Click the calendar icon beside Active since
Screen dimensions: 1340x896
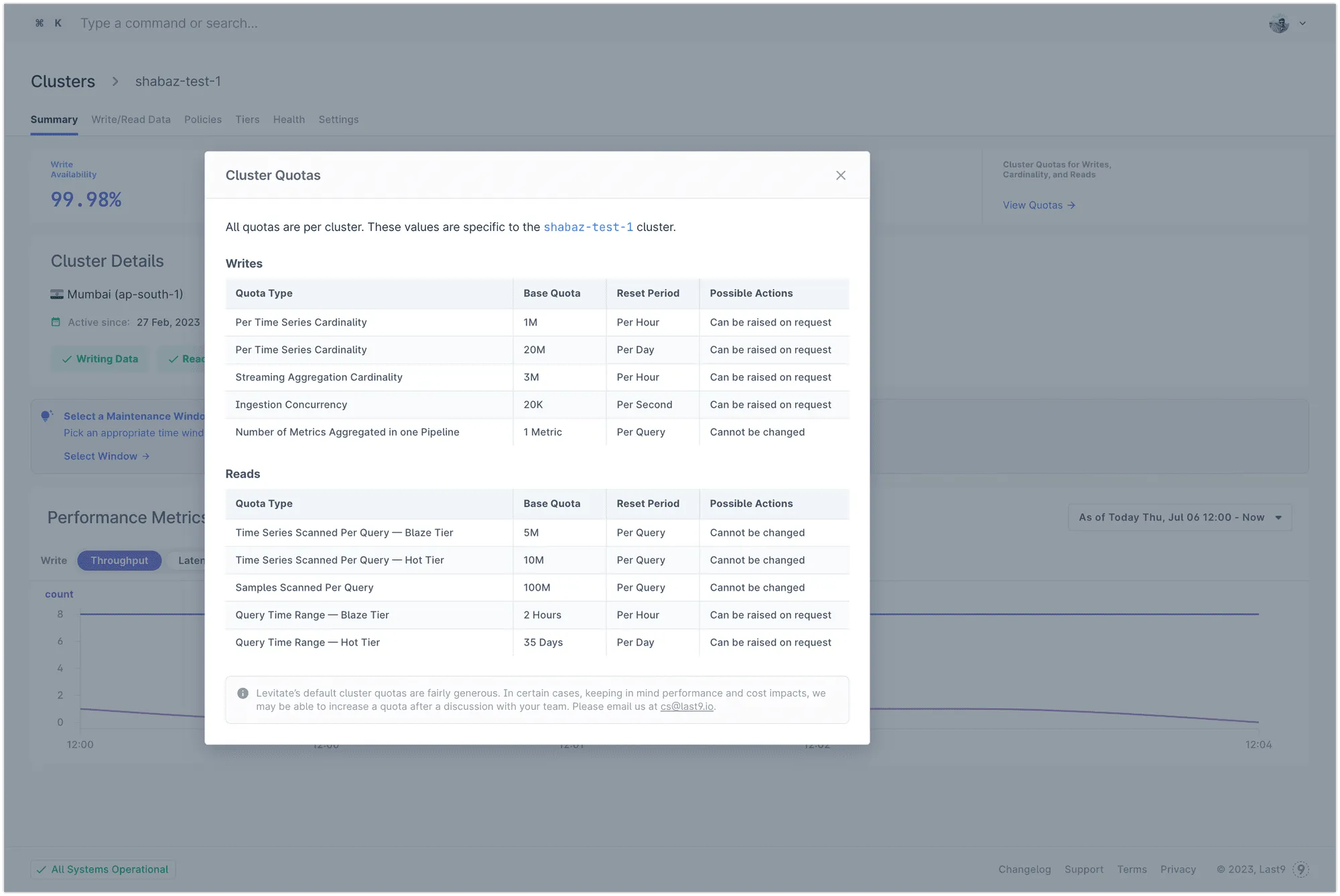56,322
